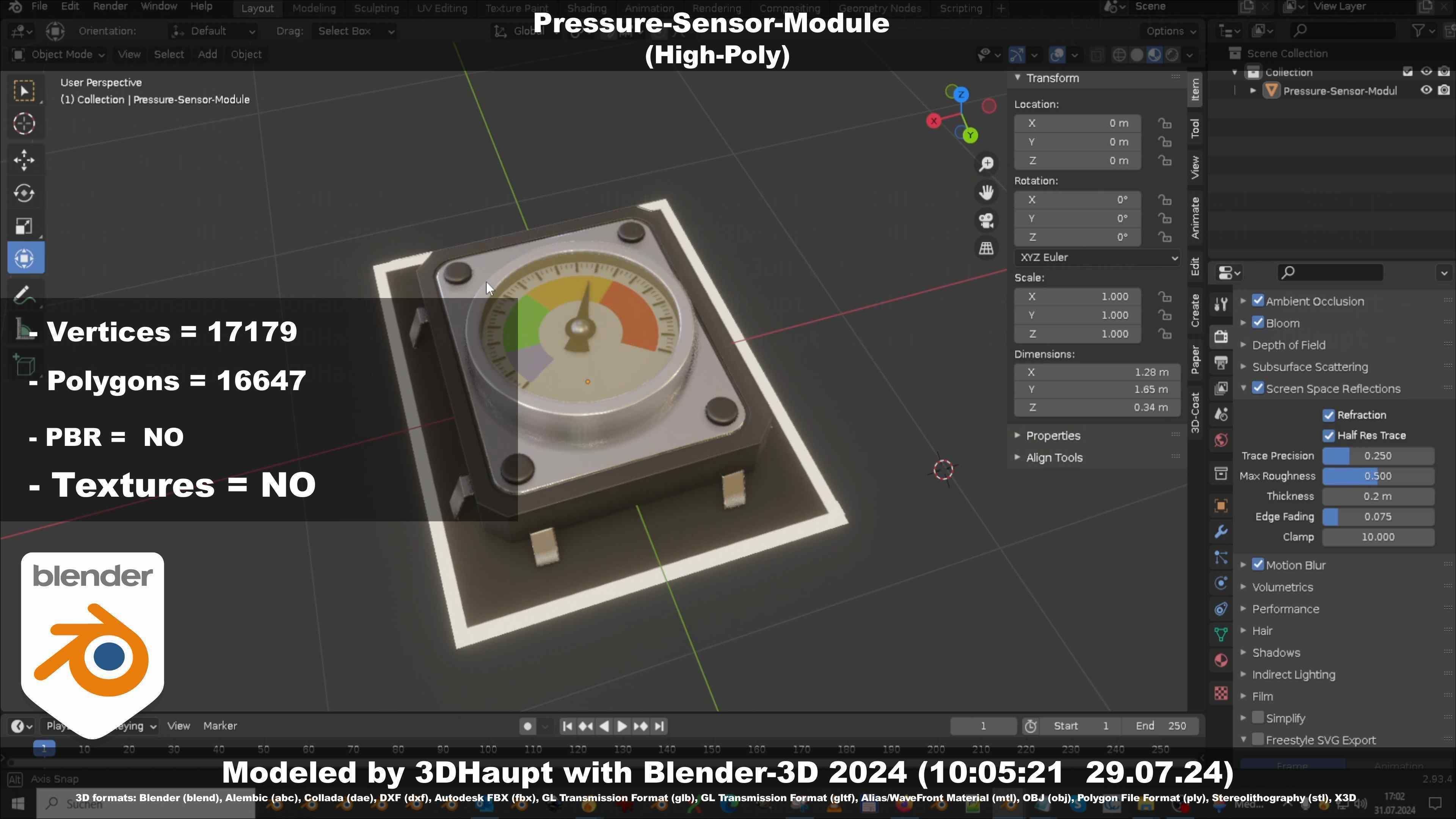This screenshot has height=819, width=1456.
Task: Adjust the Edge Fading slider
Action: (x=1378, y=517)
